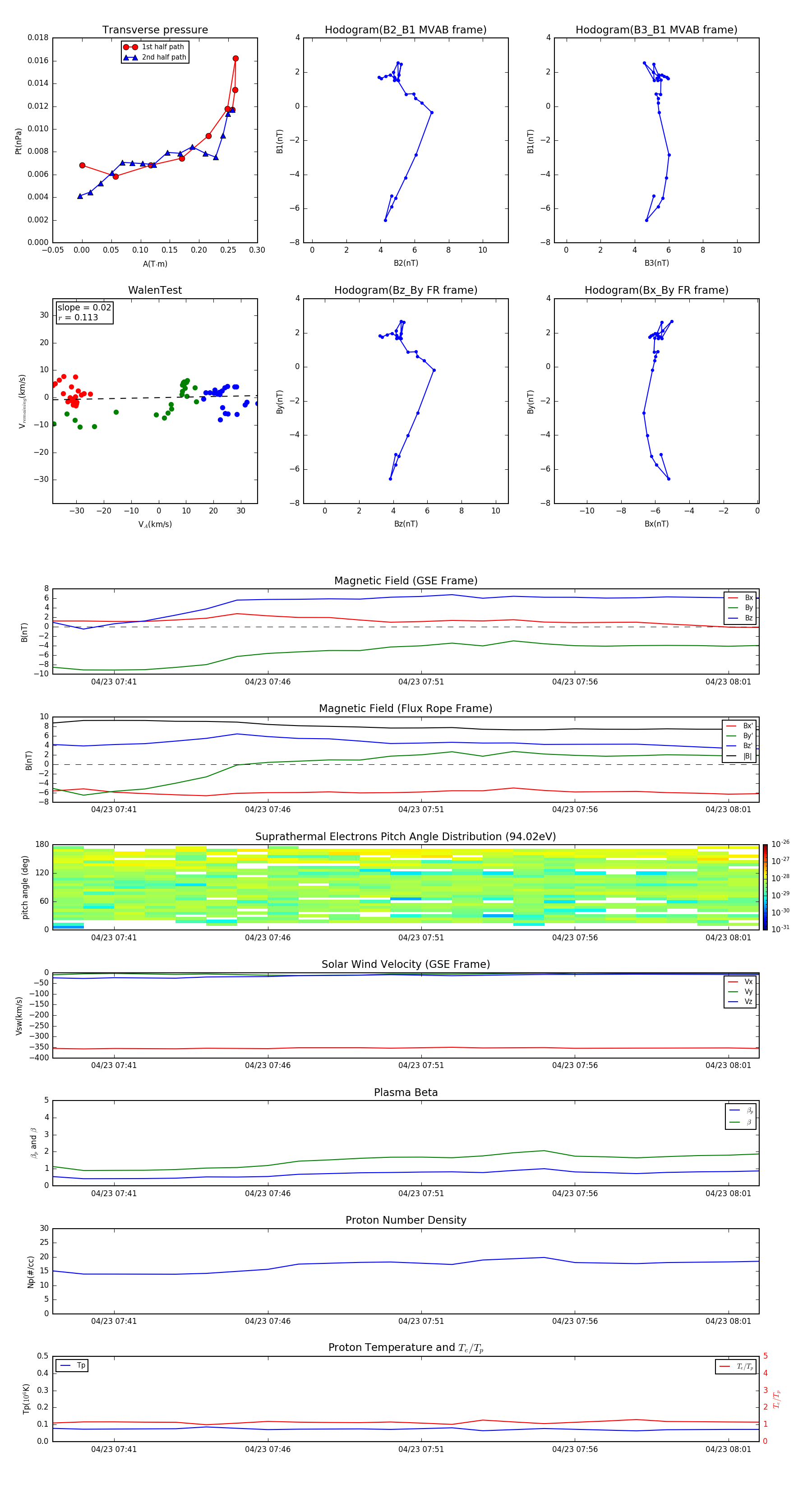Click the 'Vz' velocity legend entry
The image size is (812, 1489).
pyautogui.click(x=740, y=1002)
